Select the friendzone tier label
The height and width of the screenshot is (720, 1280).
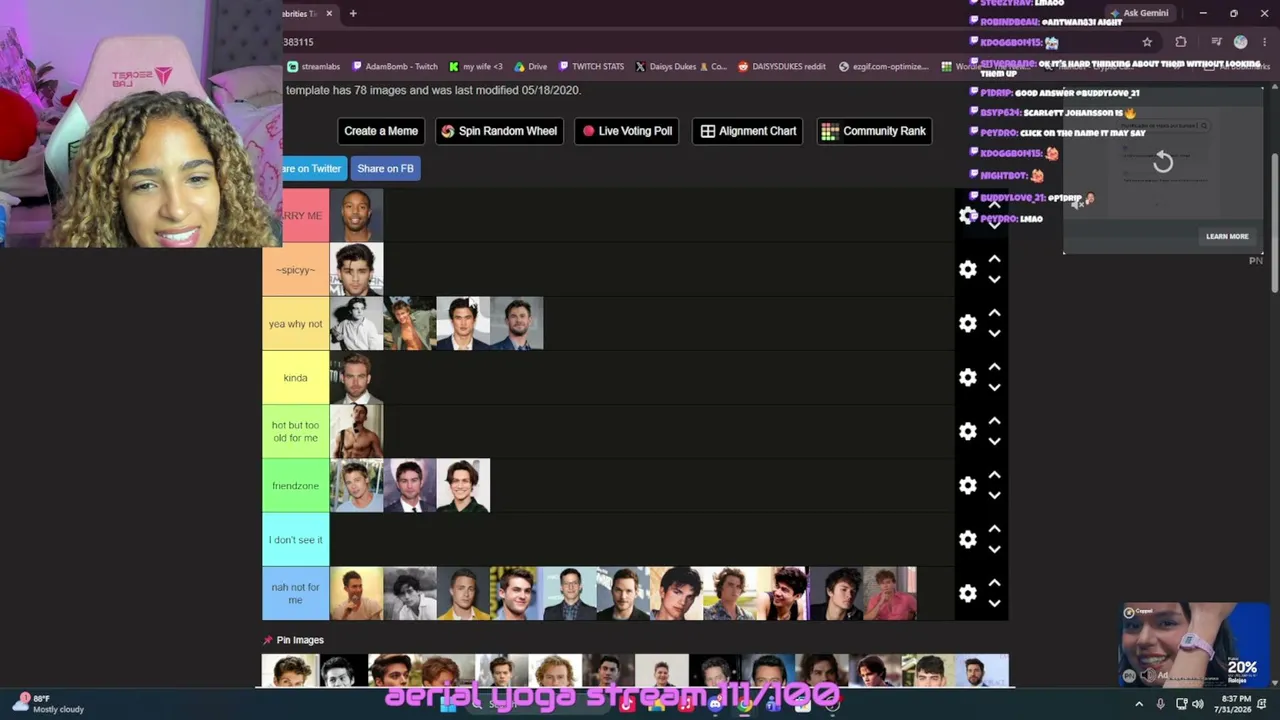click(296, 486)
